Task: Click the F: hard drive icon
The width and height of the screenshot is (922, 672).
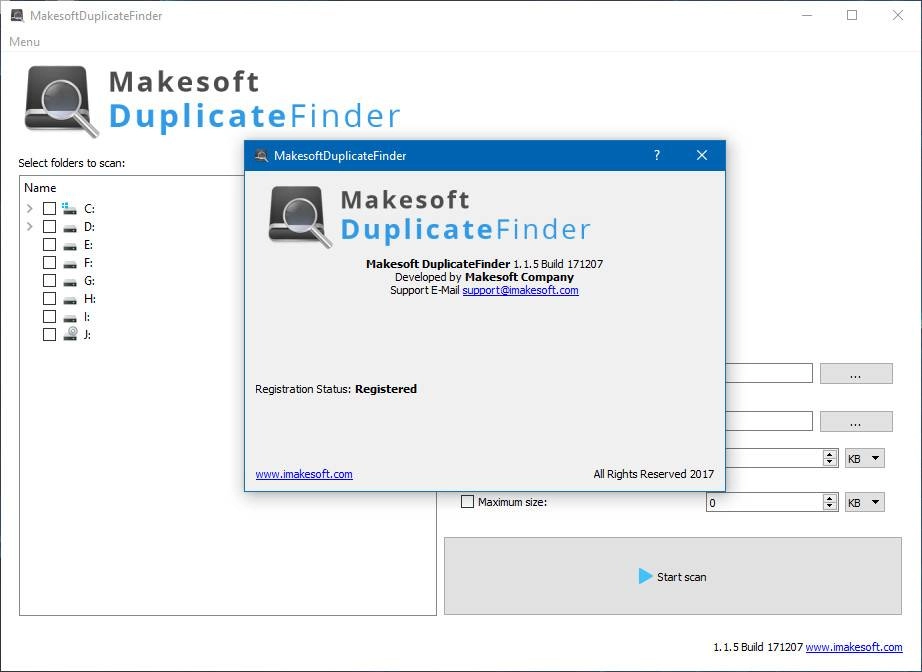Action: pyautogui.click(x=70, y=263)
